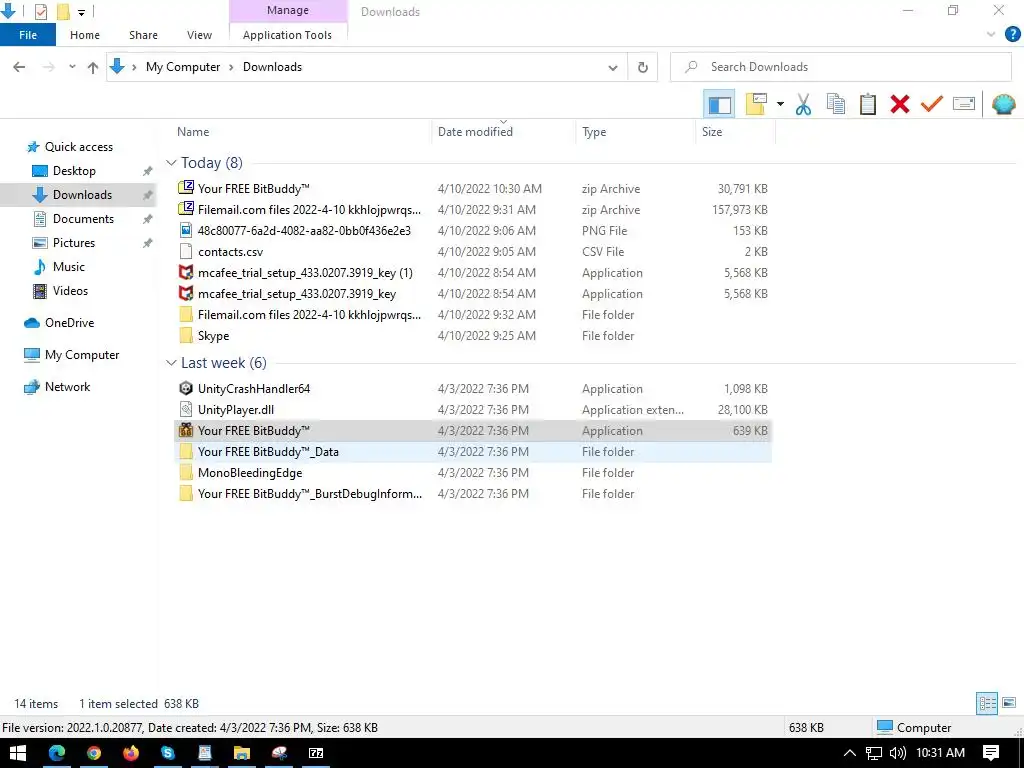Refresh the Downloads folder
This screenshot has width=1024, height=768.
643,67
